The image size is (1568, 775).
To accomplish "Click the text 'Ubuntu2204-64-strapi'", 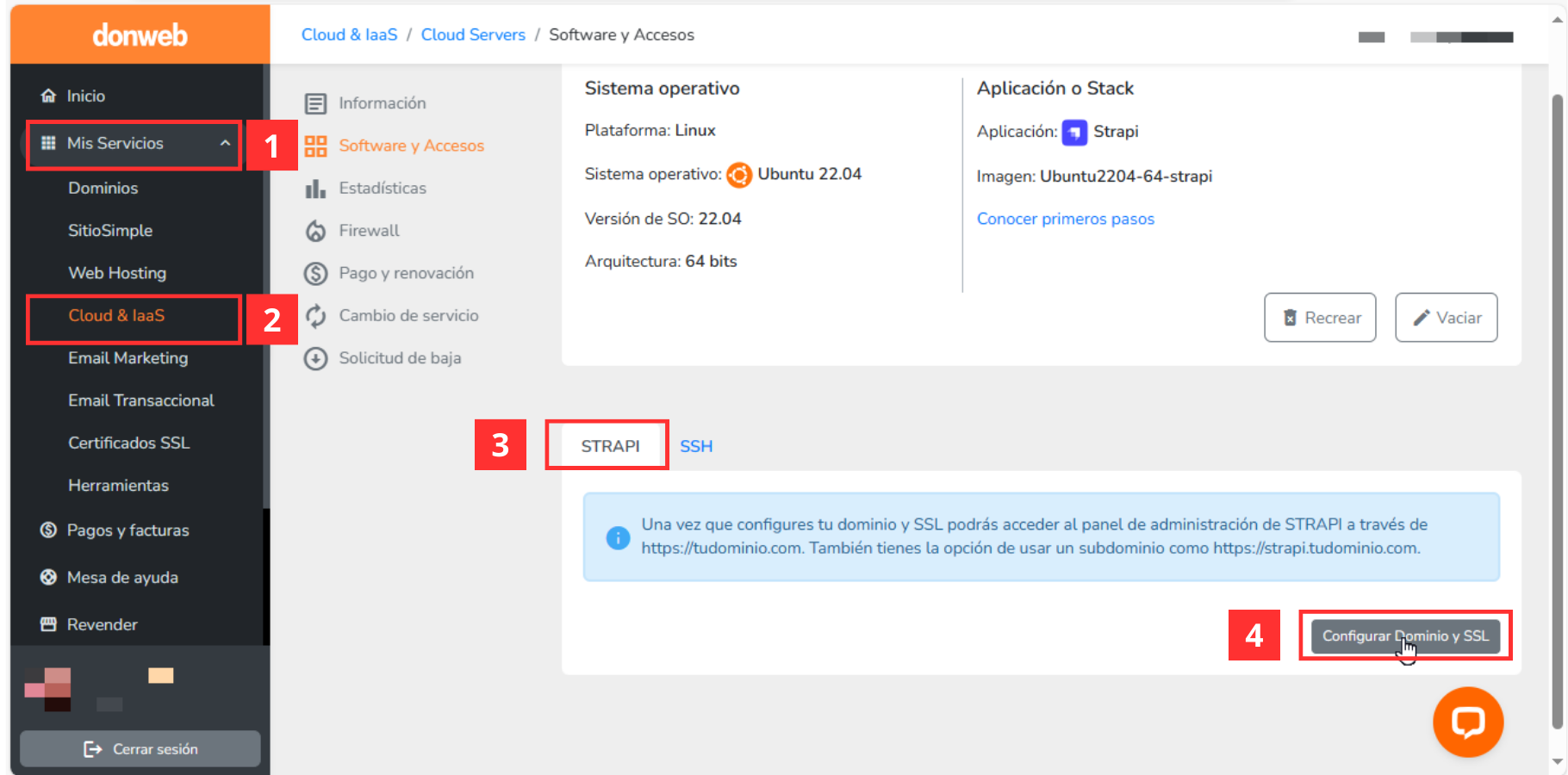I will [1126, 176].
